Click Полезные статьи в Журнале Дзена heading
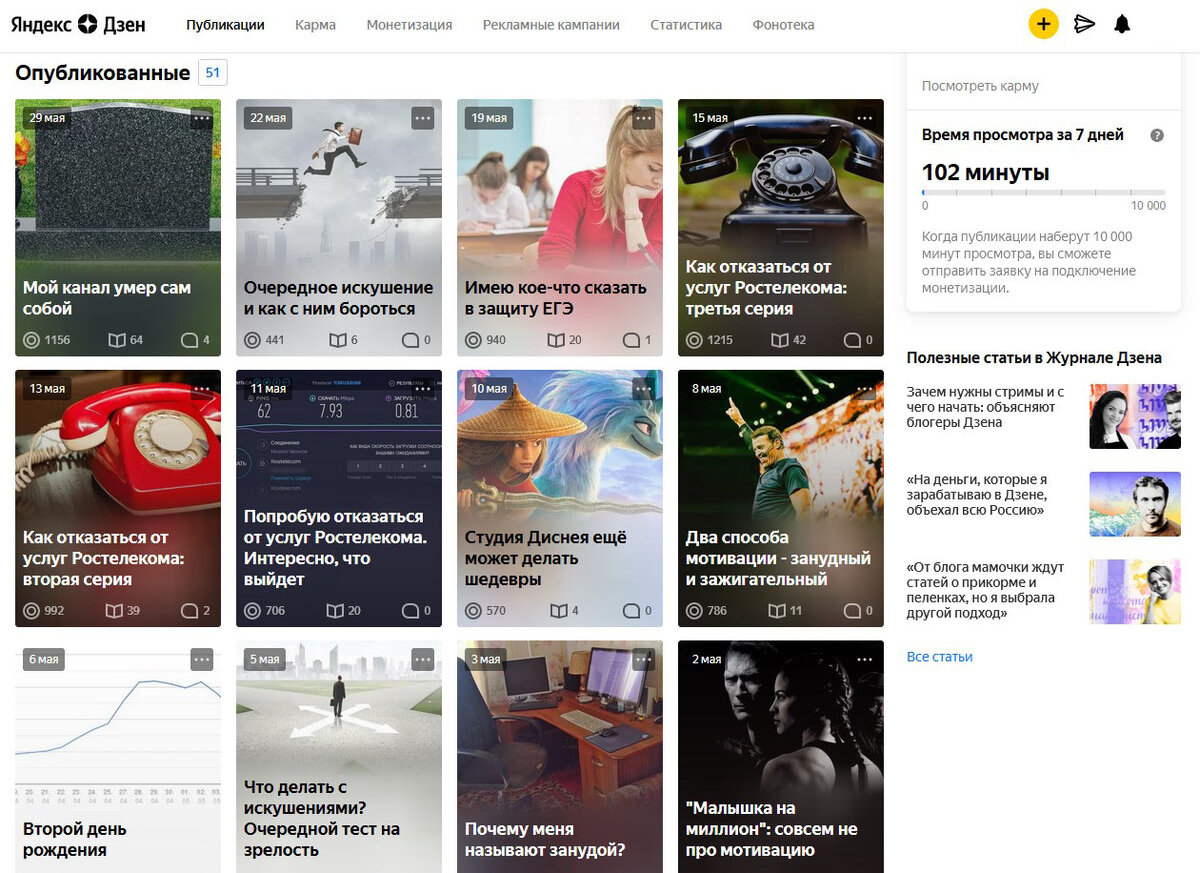Screen dimensions: 1200x873 (x=1034, y=358)
